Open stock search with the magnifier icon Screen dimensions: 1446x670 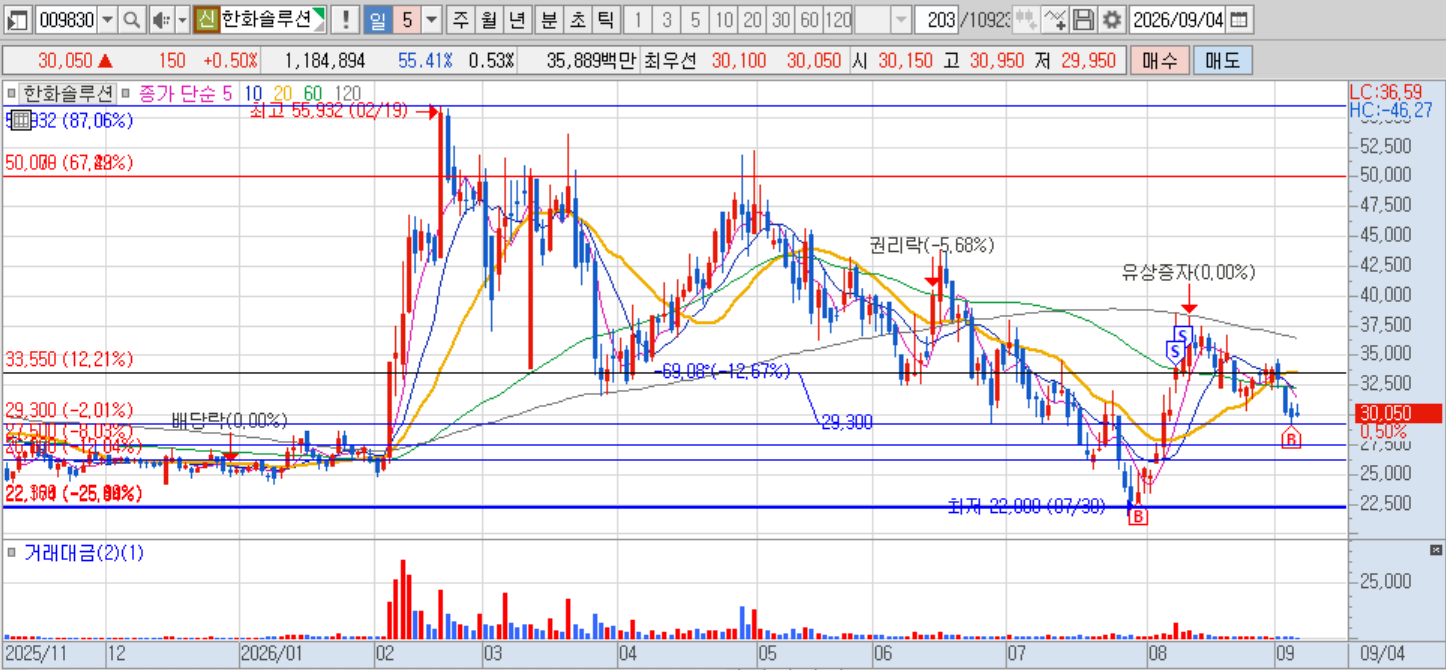tap(132, 19)
